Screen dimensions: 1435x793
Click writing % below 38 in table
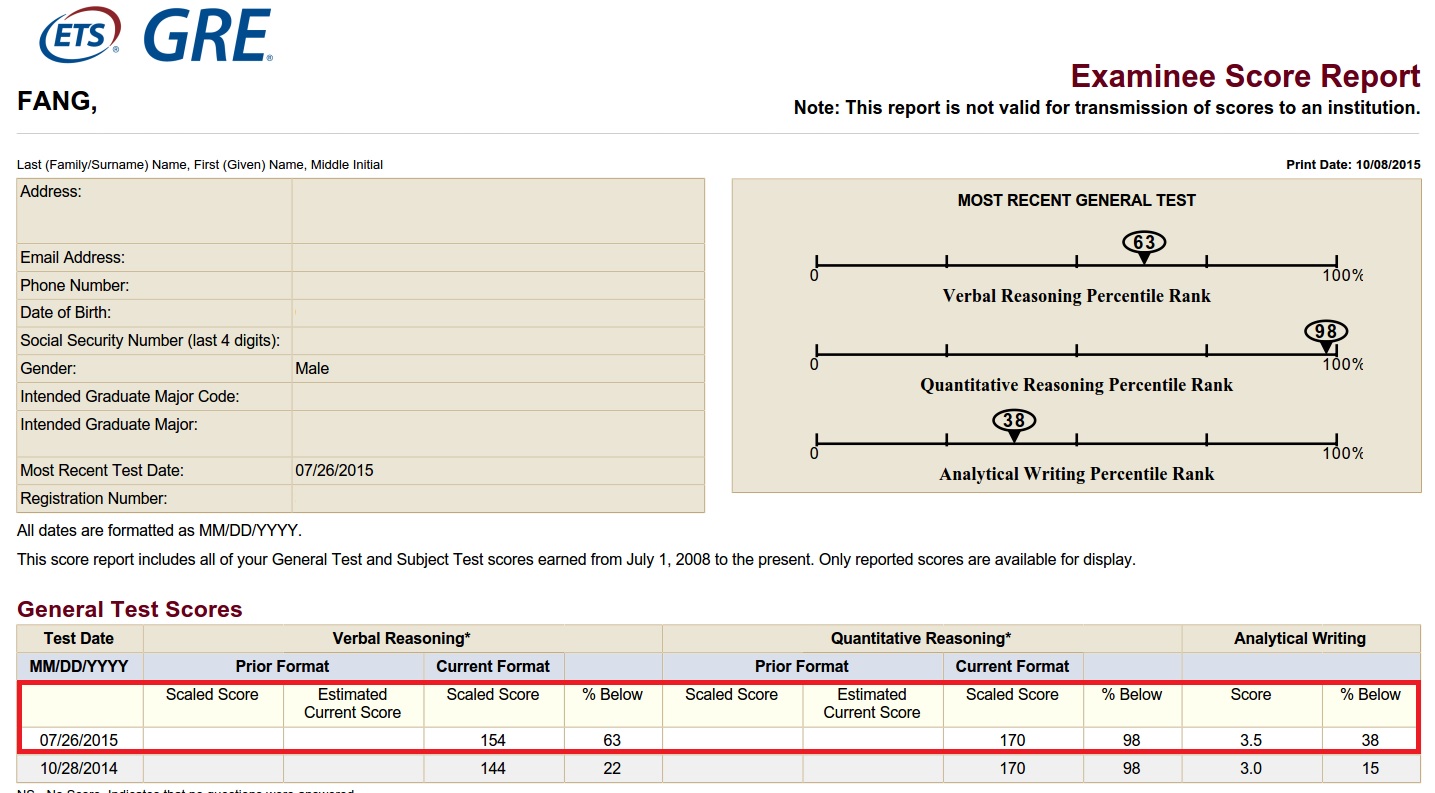[1370, 740]
